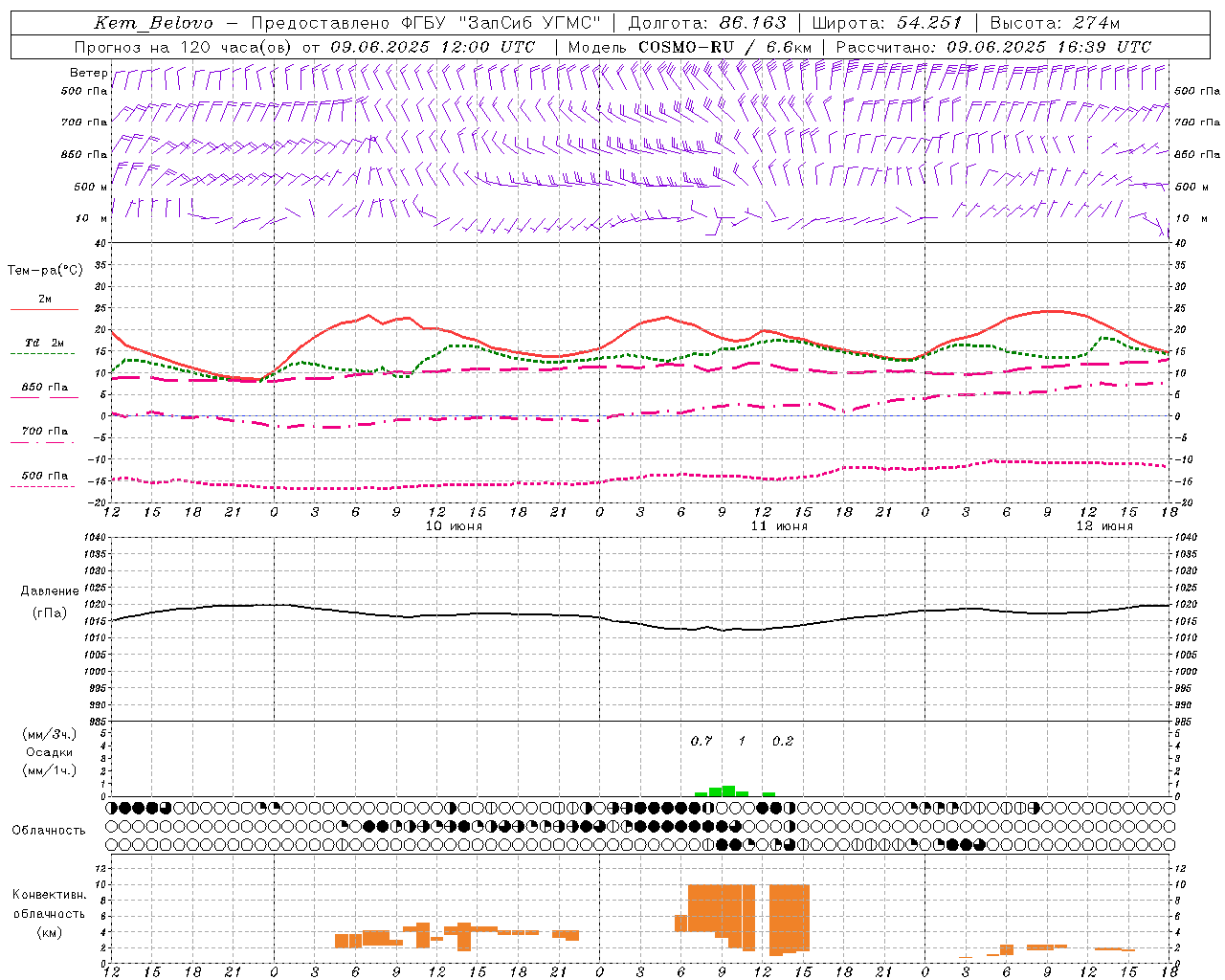This screenshot has width=1225, height=980.
Task: Click the 11 июня date label
Action: [778, 526]
